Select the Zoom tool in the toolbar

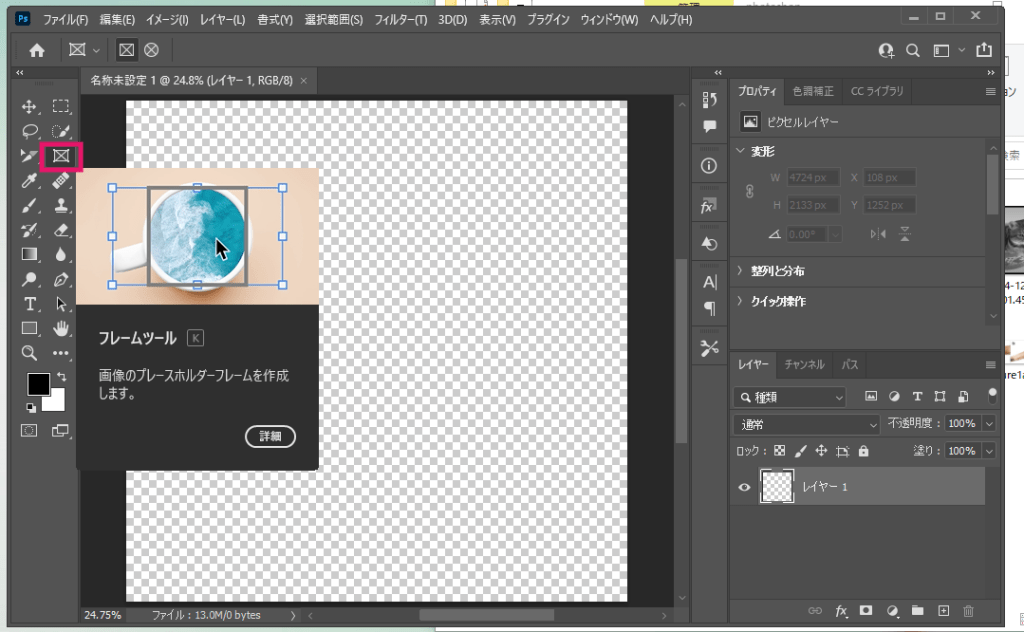click(30, 353)
